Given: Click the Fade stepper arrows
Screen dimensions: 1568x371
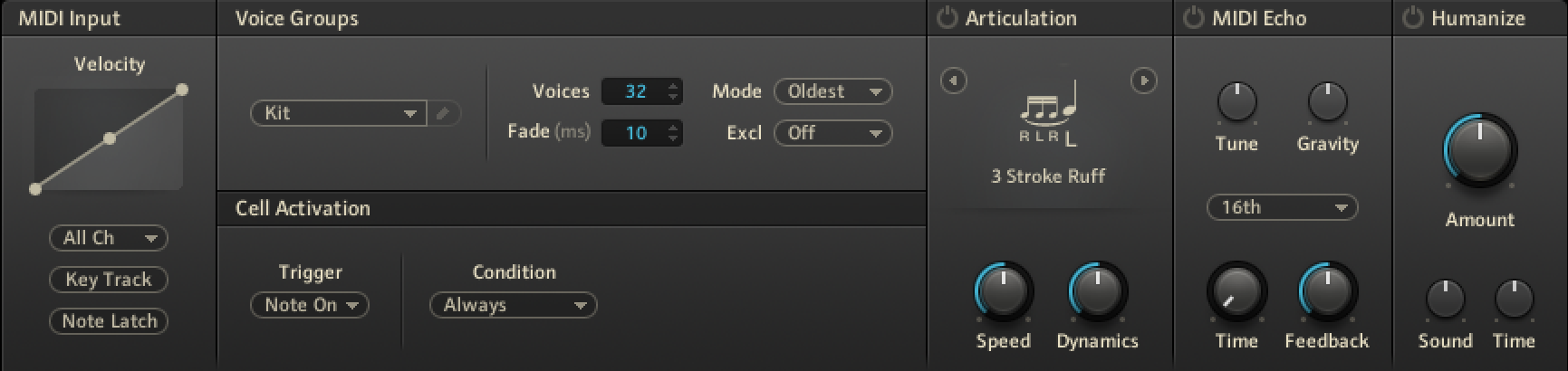Looking at the screenshot, I should 673,133.
